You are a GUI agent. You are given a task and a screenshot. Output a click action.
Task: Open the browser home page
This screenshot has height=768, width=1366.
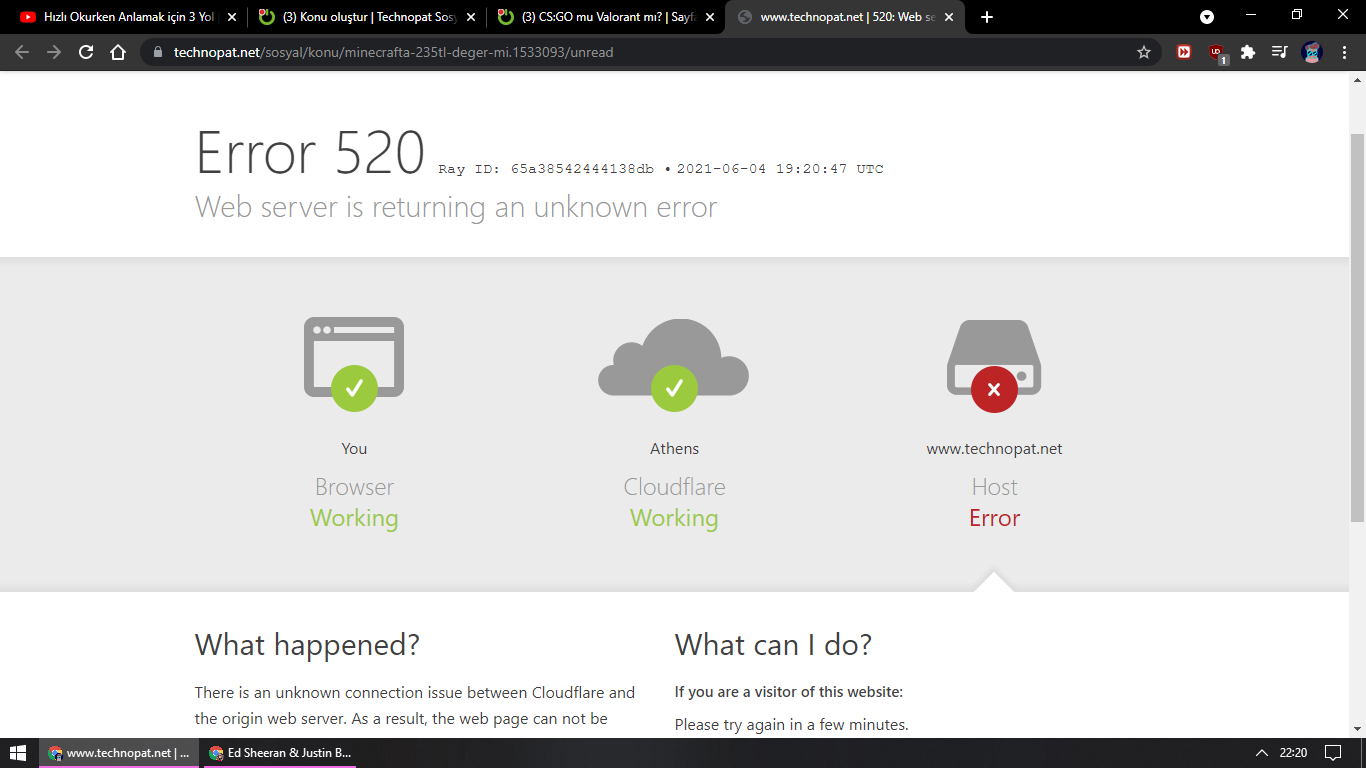[x=118, y=52]
